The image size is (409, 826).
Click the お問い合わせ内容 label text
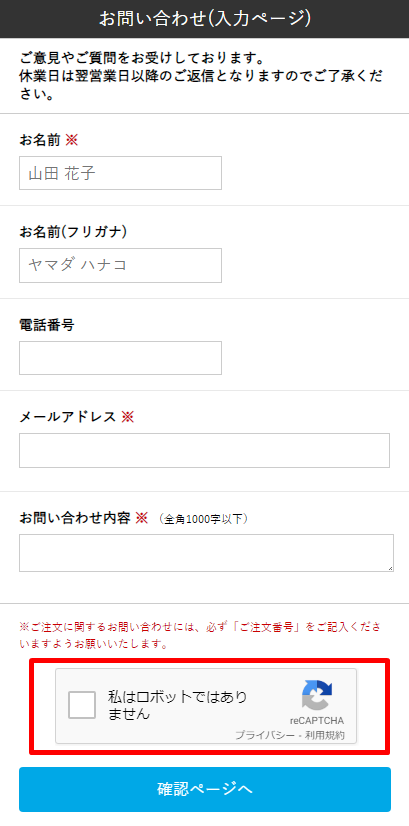[x=74, y=518]
